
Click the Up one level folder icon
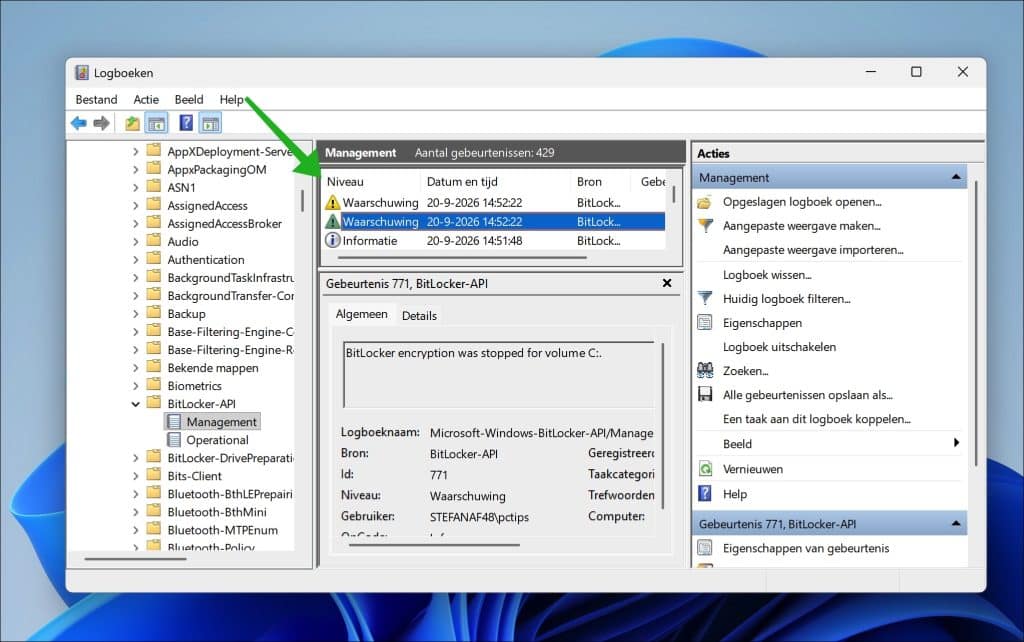click(x=133, y=123)
